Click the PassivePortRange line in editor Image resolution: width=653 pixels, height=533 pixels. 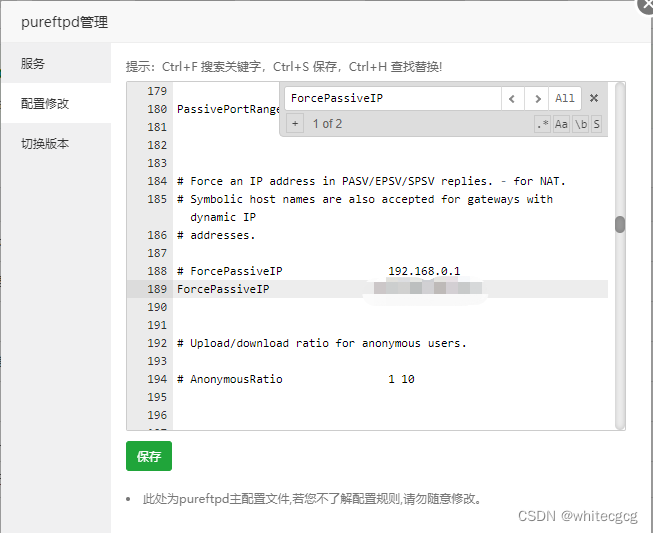[x=226, y=109]
